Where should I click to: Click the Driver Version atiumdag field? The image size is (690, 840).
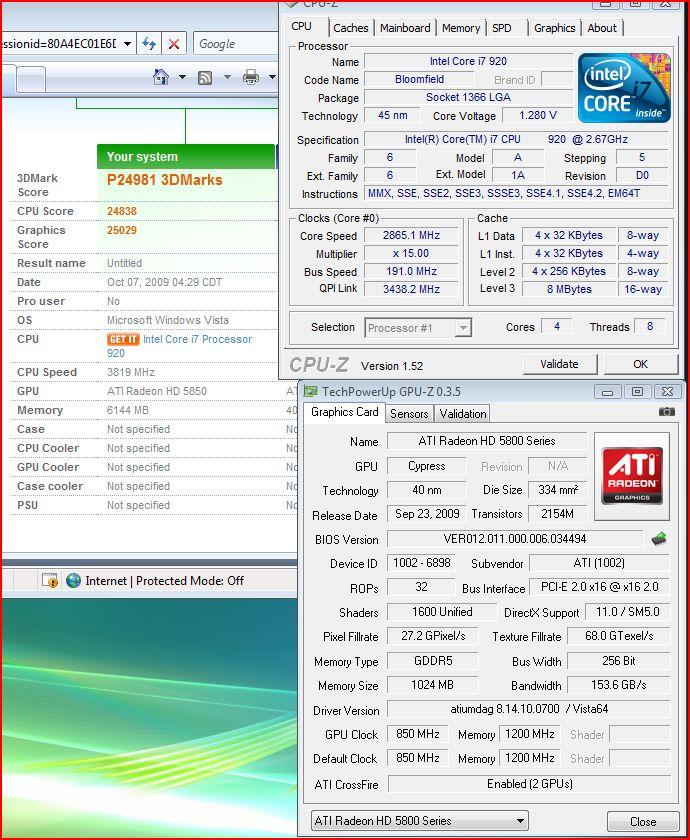(529, 709)
